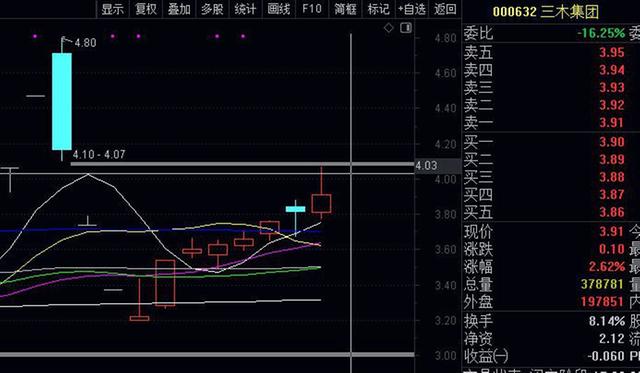Open the 多股 view
The width and height of the screenshot is (640, 373).
212,9
